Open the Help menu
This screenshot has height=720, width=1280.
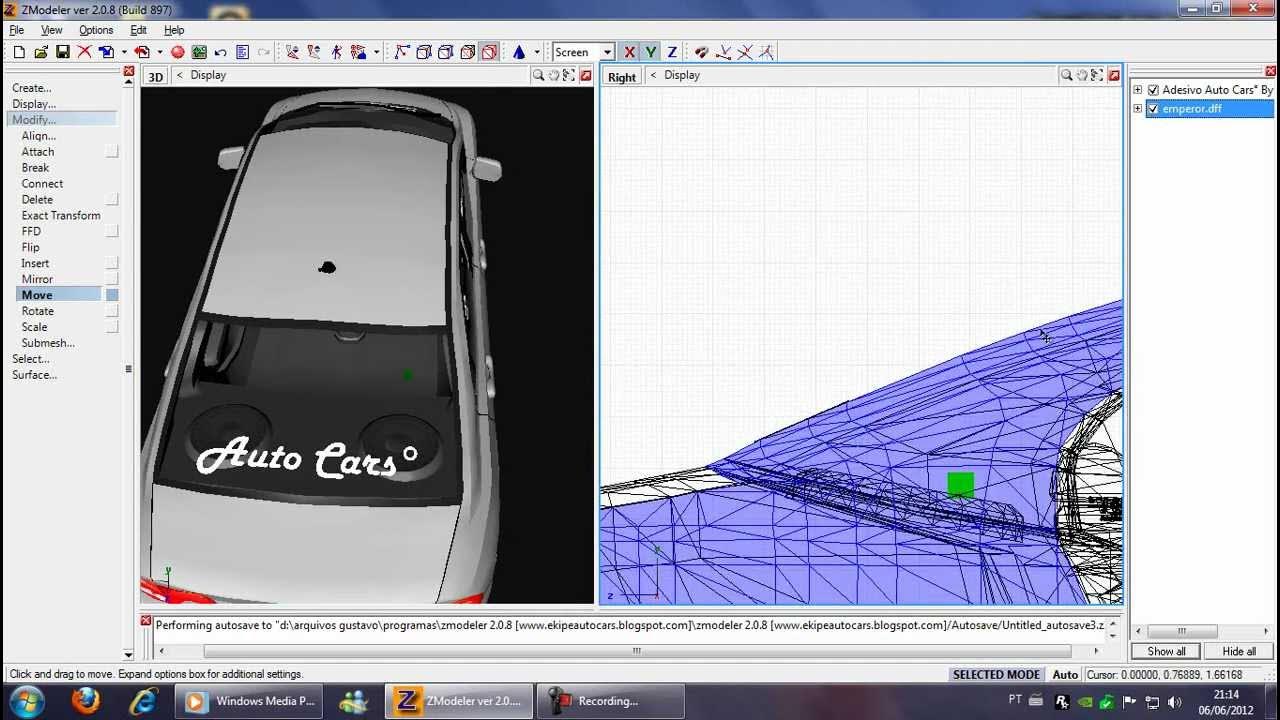(174, 30)
